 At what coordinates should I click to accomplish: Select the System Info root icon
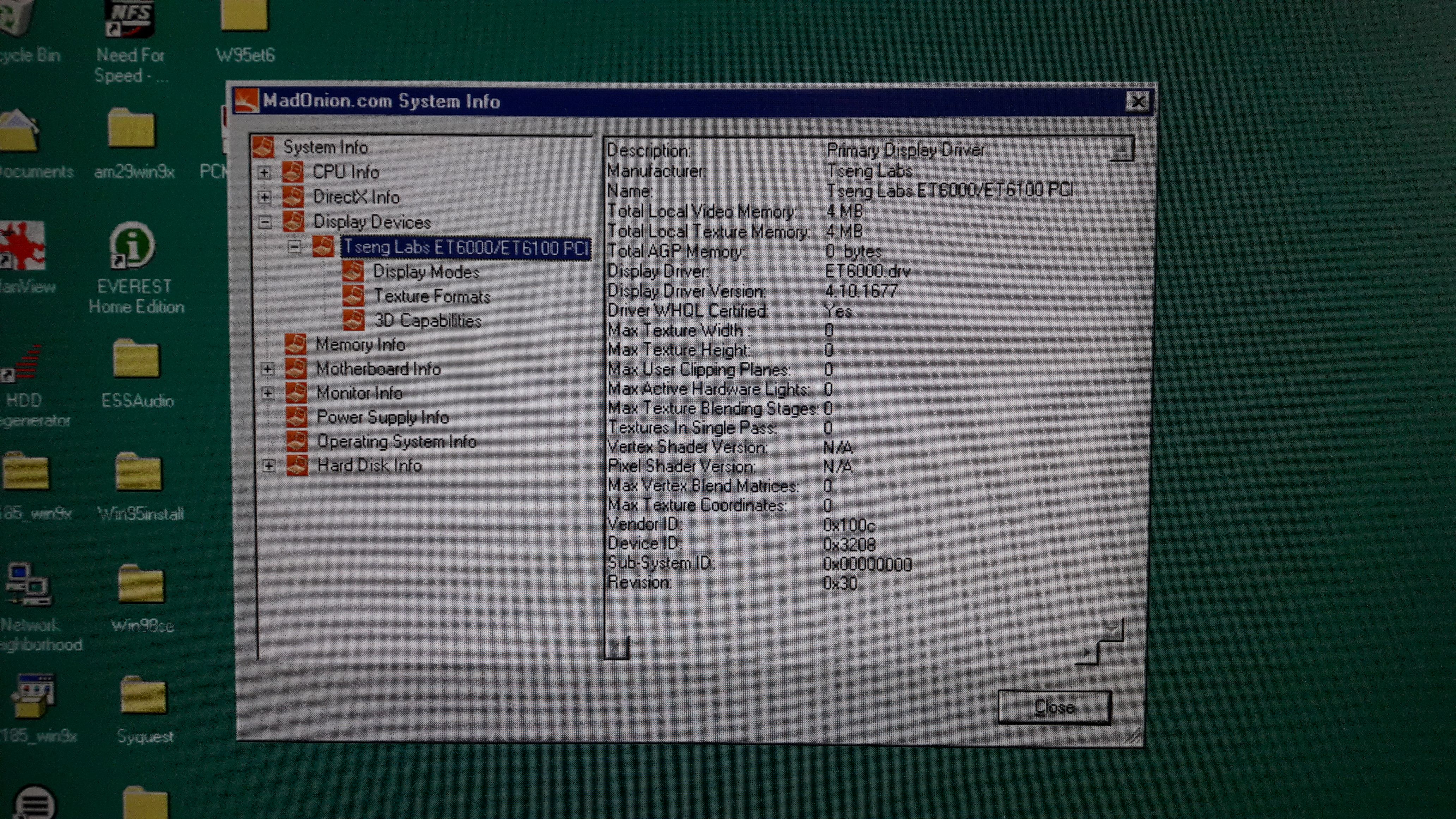pyautogui.click(x=263, y=147)
